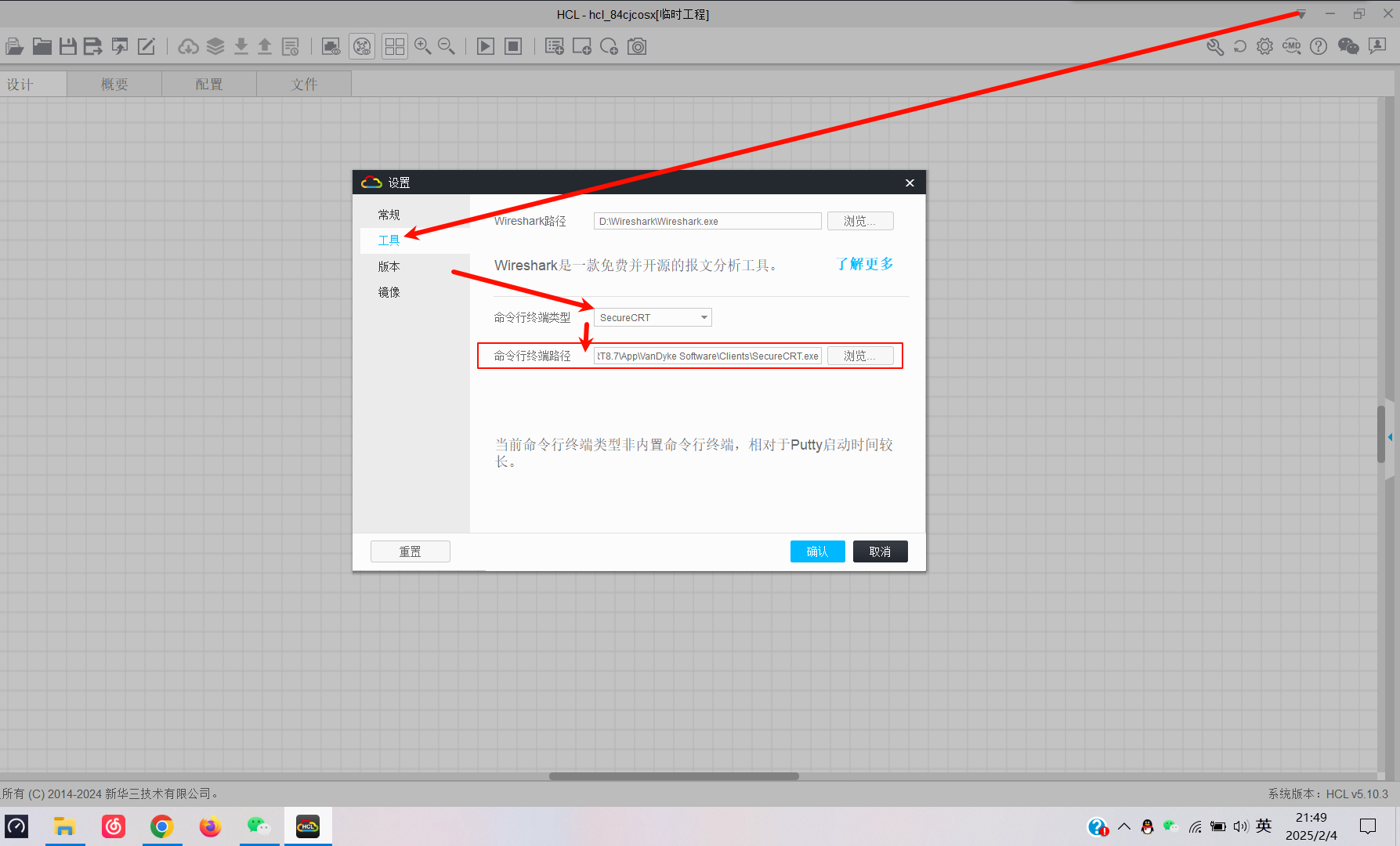Click the 英 input method indicator
Screen dimensions: 1400x846
[1264, 826]
